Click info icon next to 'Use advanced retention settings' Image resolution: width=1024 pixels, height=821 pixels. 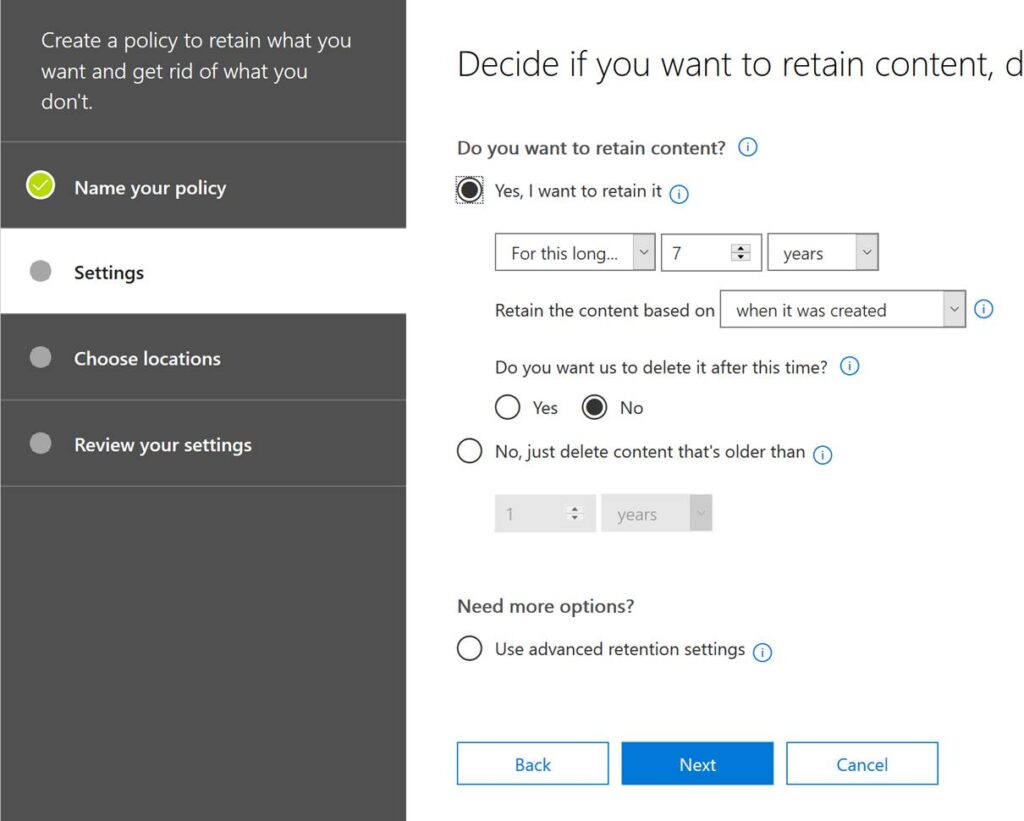(761, 652)
